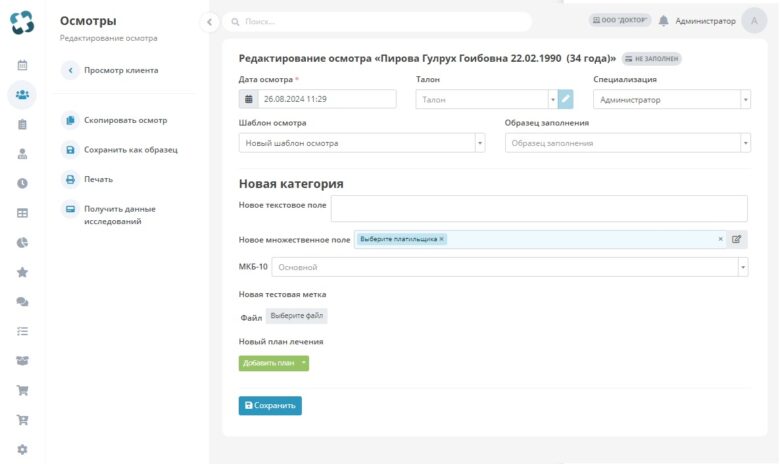The height and width of the screenshot is (464, 780).
Task: Open the Специализация dropdown
Action: 672,99
